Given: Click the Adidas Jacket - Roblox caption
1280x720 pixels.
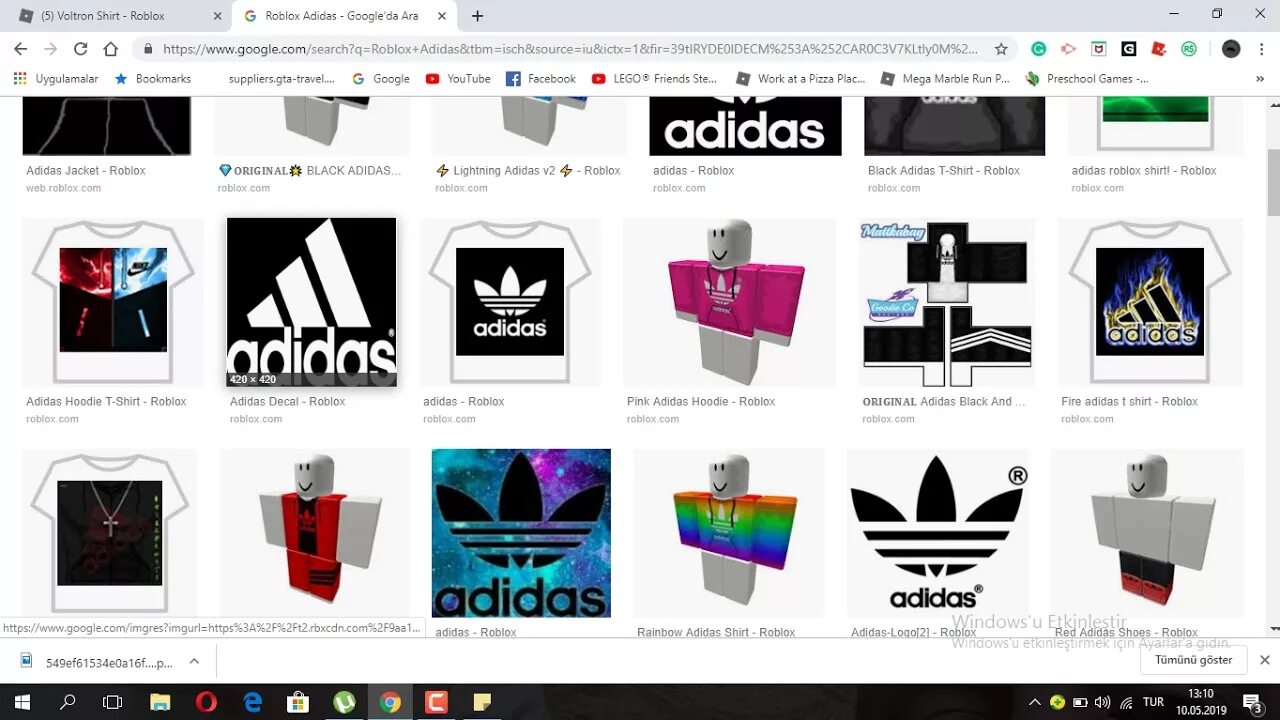Looking at the screenshot, I should coord(86,171).
